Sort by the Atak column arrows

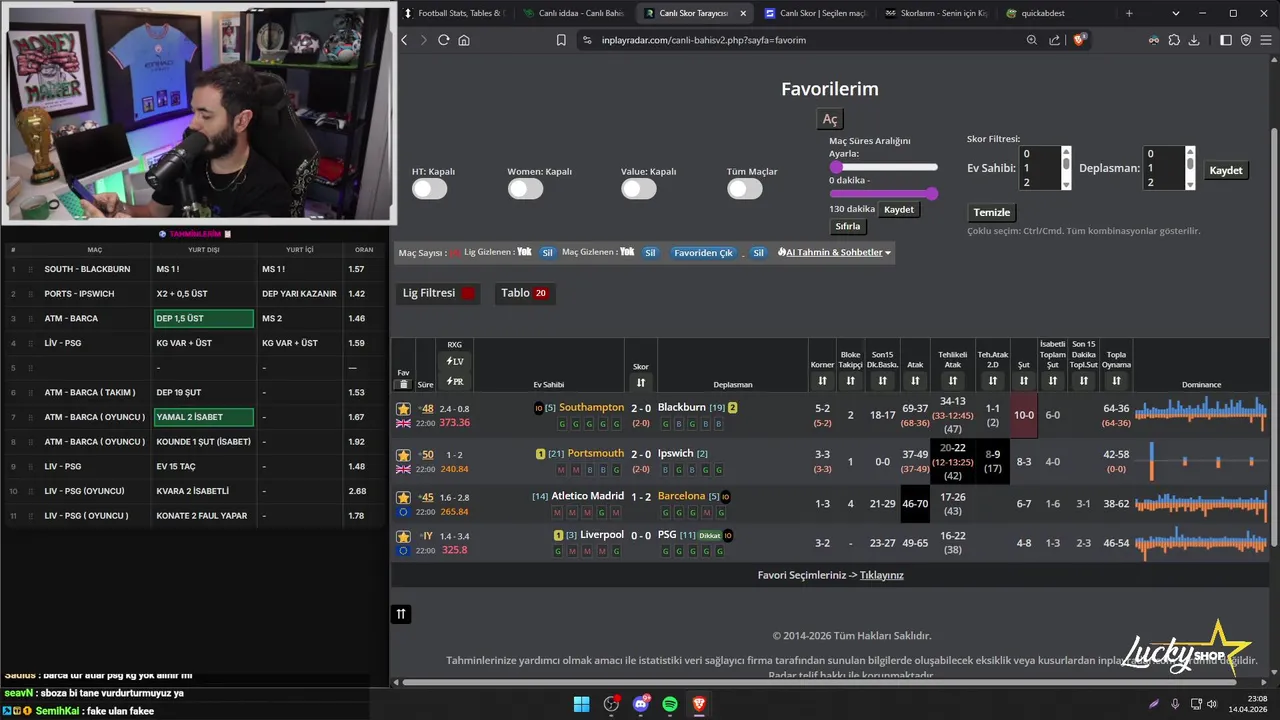click(915, 381)
